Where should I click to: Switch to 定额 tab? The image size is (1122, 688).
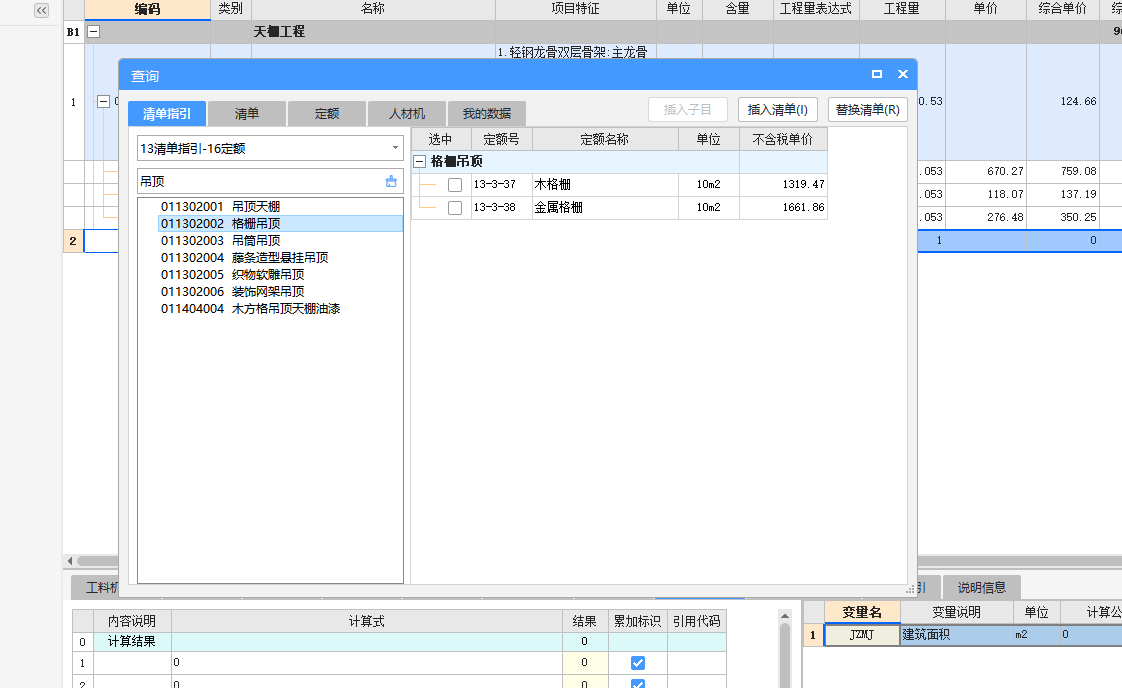[327, 113]
